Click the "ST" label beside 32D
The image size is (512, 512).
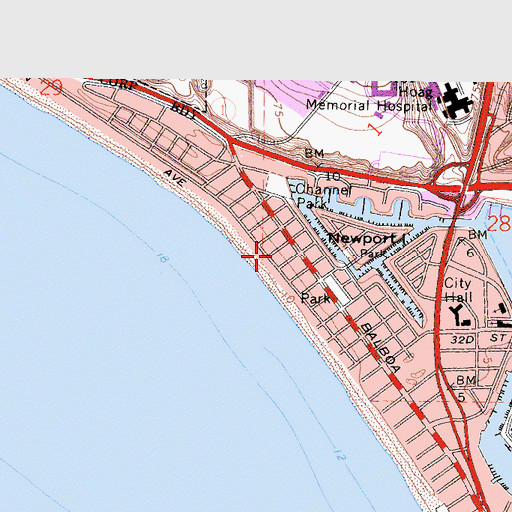(x=498, y=338)
